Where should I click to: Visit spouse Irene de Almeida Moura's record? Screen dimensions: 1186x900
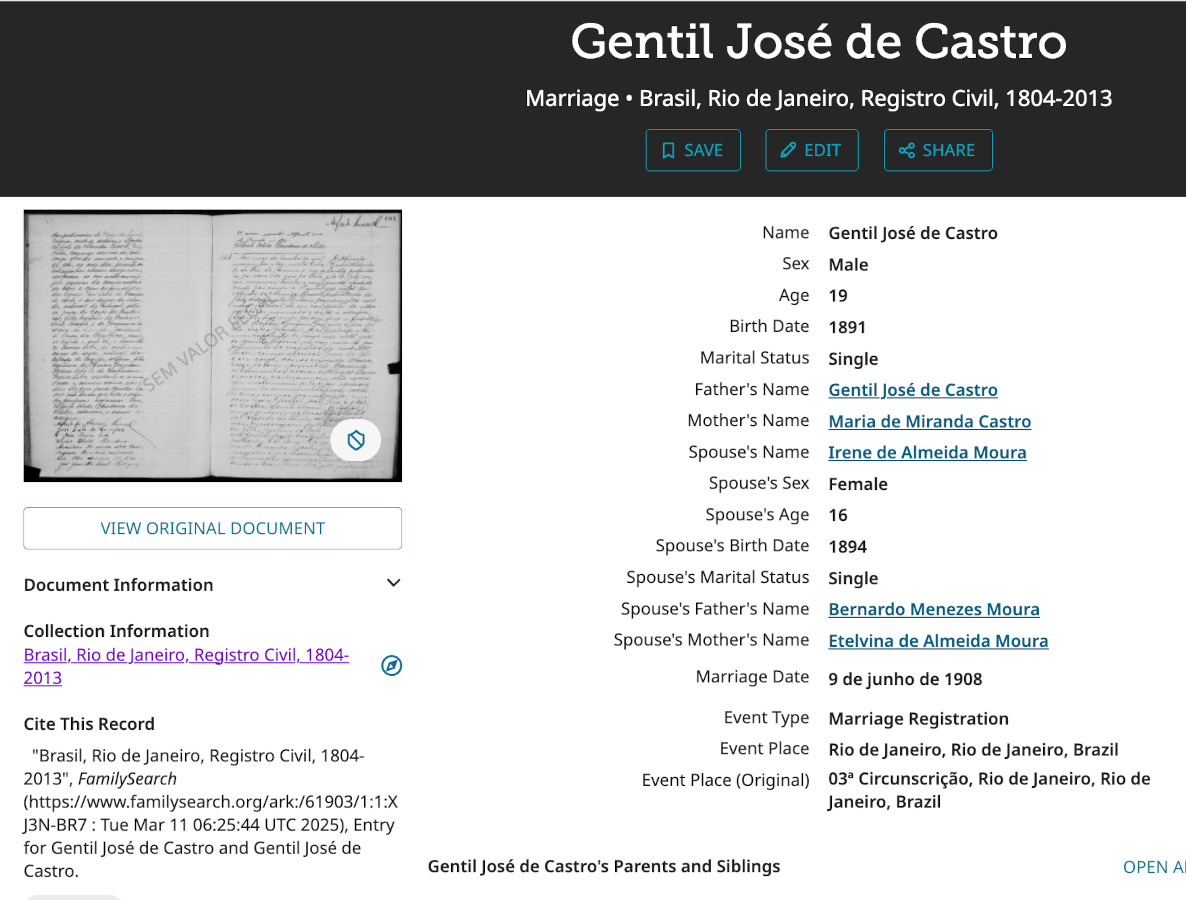pos(927,452)
